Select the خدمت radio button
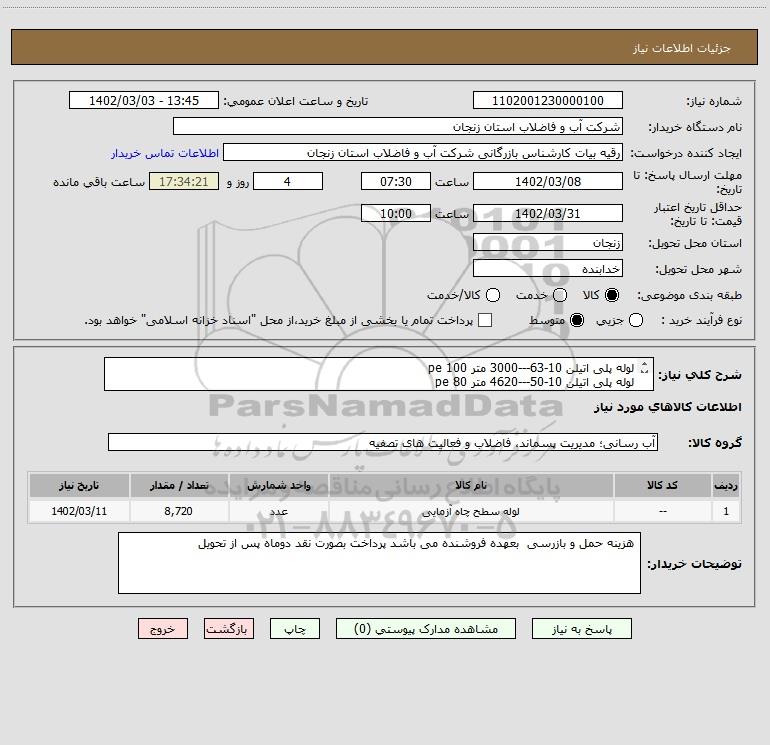The image size is (770, 745). click(560, 295)
